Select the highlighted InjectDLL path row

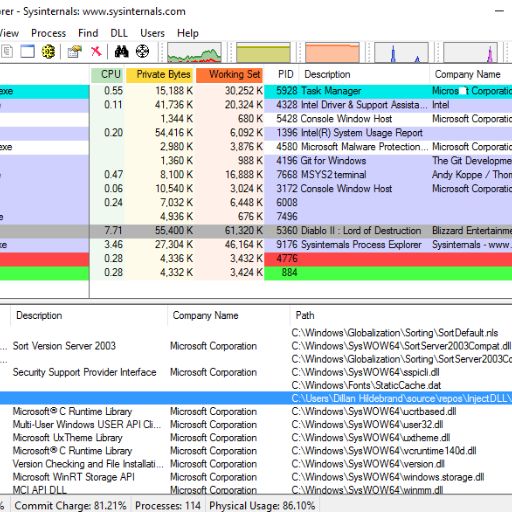(256, 398)
